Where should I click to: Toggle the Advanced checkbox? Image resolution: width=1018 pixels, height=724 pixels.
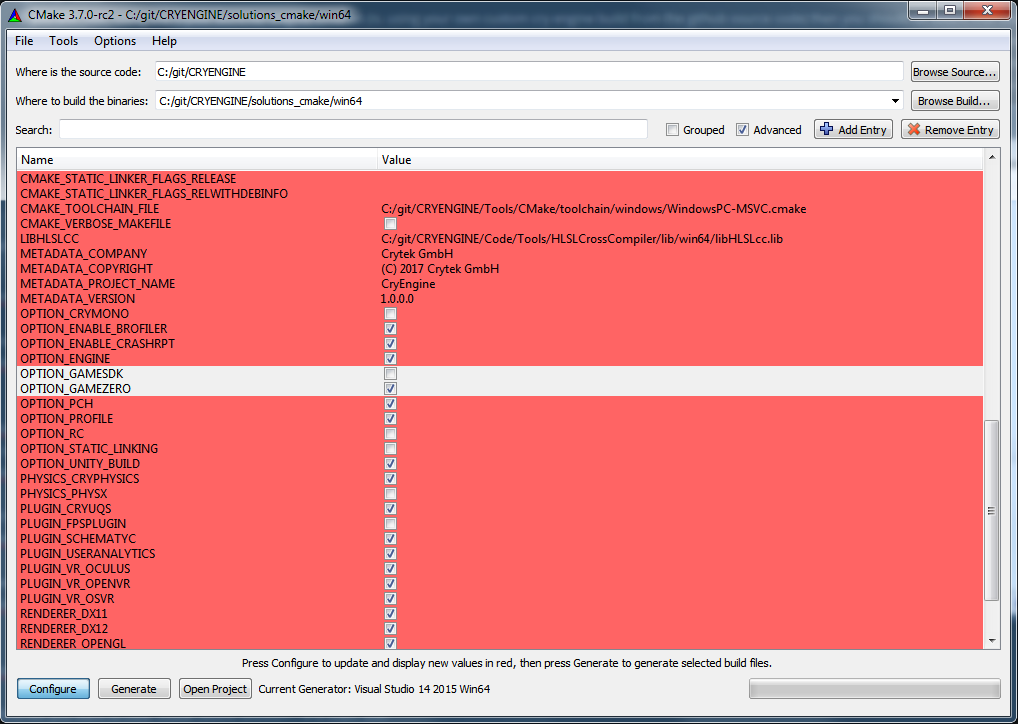[742, 130]
